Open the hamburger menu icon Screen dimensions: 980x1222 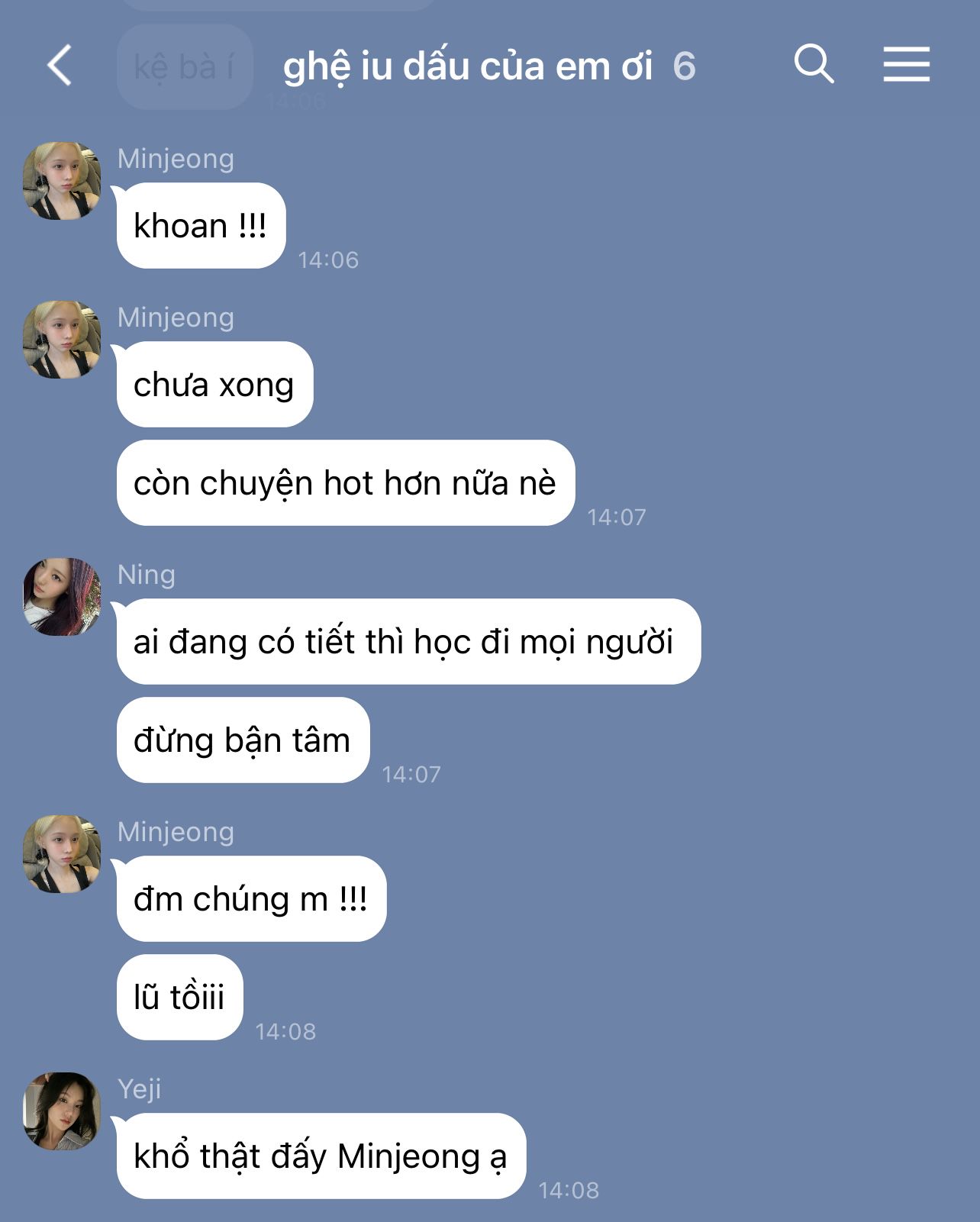[x=907, y=63]
